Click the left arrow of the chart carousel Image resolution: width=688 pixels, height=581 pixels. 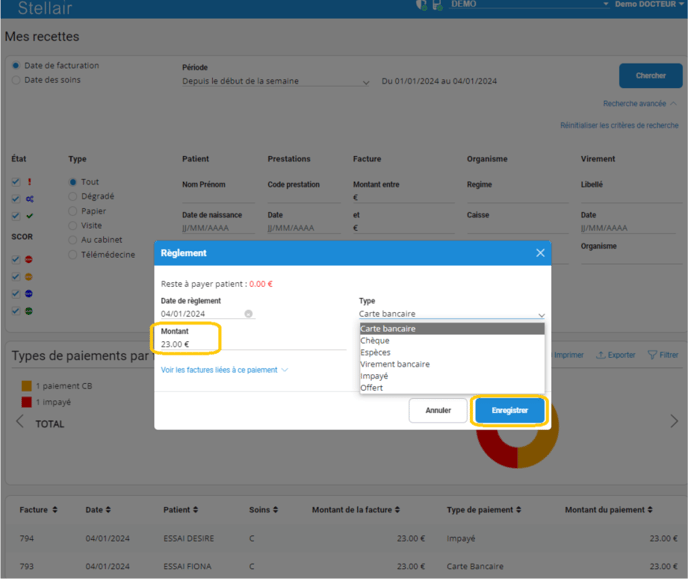[x=18, y=422]
